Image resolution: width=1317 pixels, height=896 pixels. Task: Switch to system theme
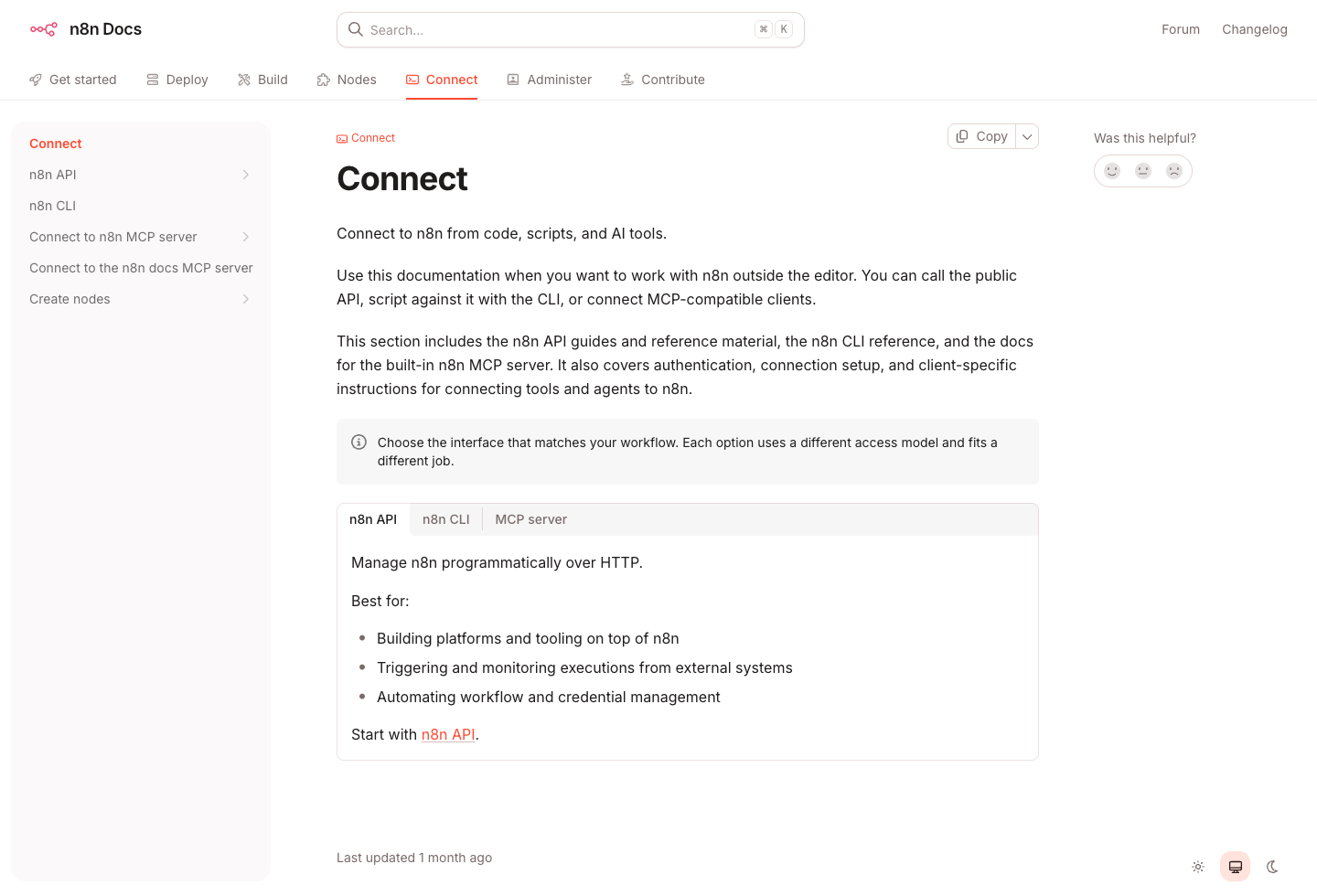point(1236,867)
